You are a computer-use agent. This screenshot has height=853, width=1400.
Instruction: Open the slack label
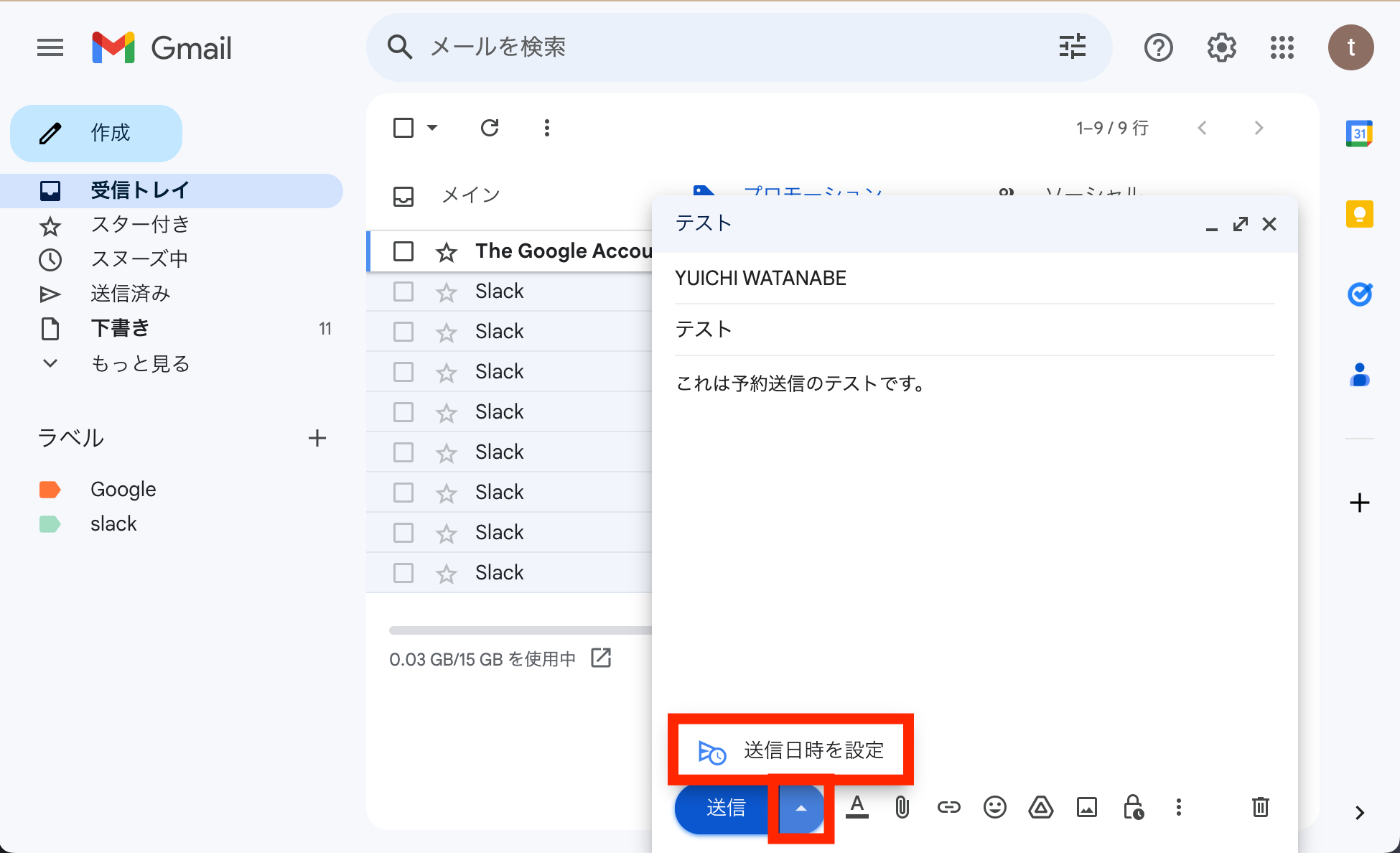[113, 523]
